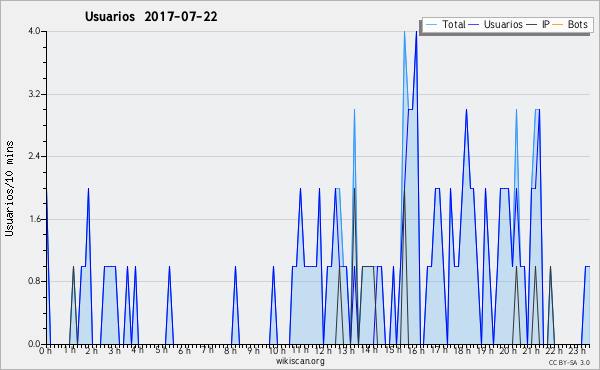
Task: Click the 15 h x-axis label
Action: click(x=393, y=350)
